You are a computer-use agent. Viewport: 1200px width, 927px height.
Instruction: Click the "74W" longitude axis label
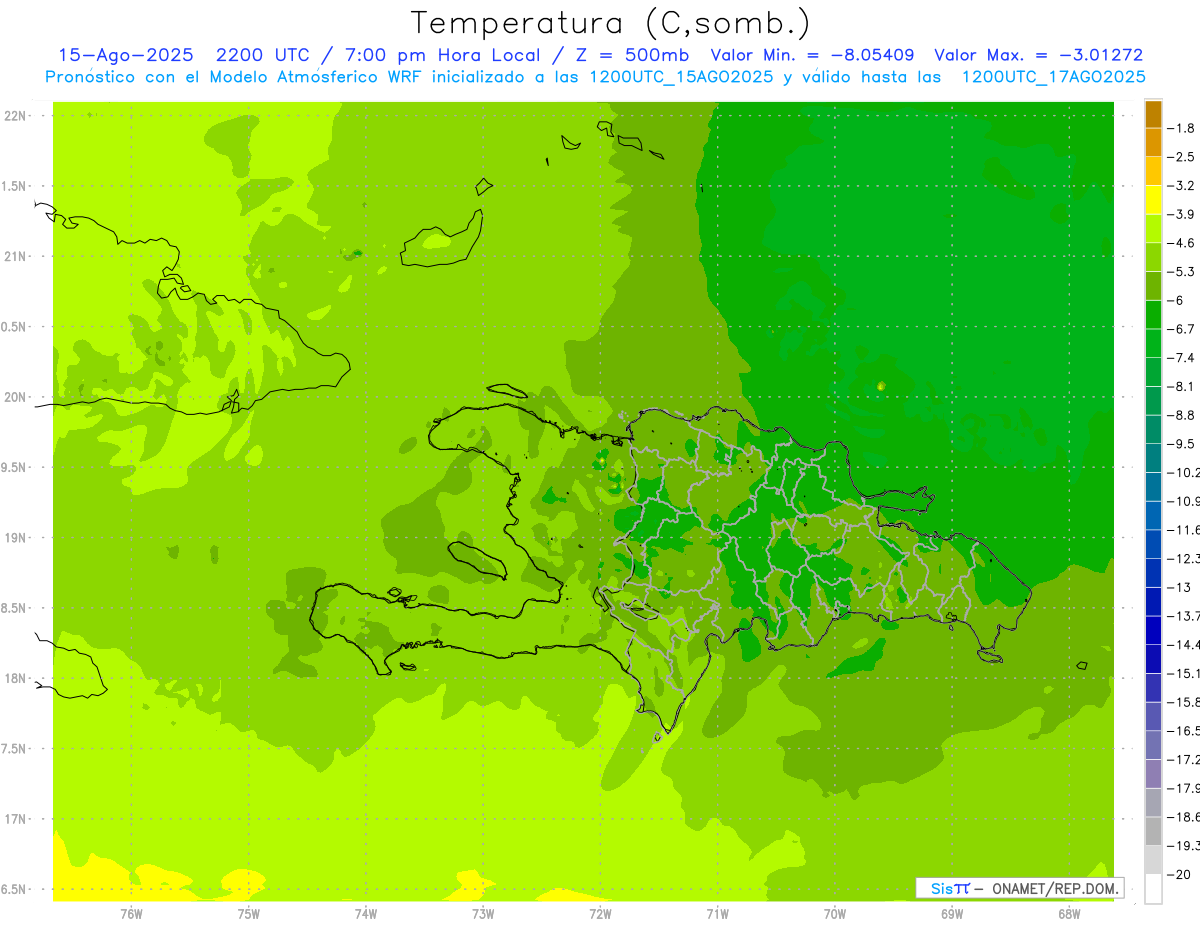pyautogui.click(x=366, y=913)
